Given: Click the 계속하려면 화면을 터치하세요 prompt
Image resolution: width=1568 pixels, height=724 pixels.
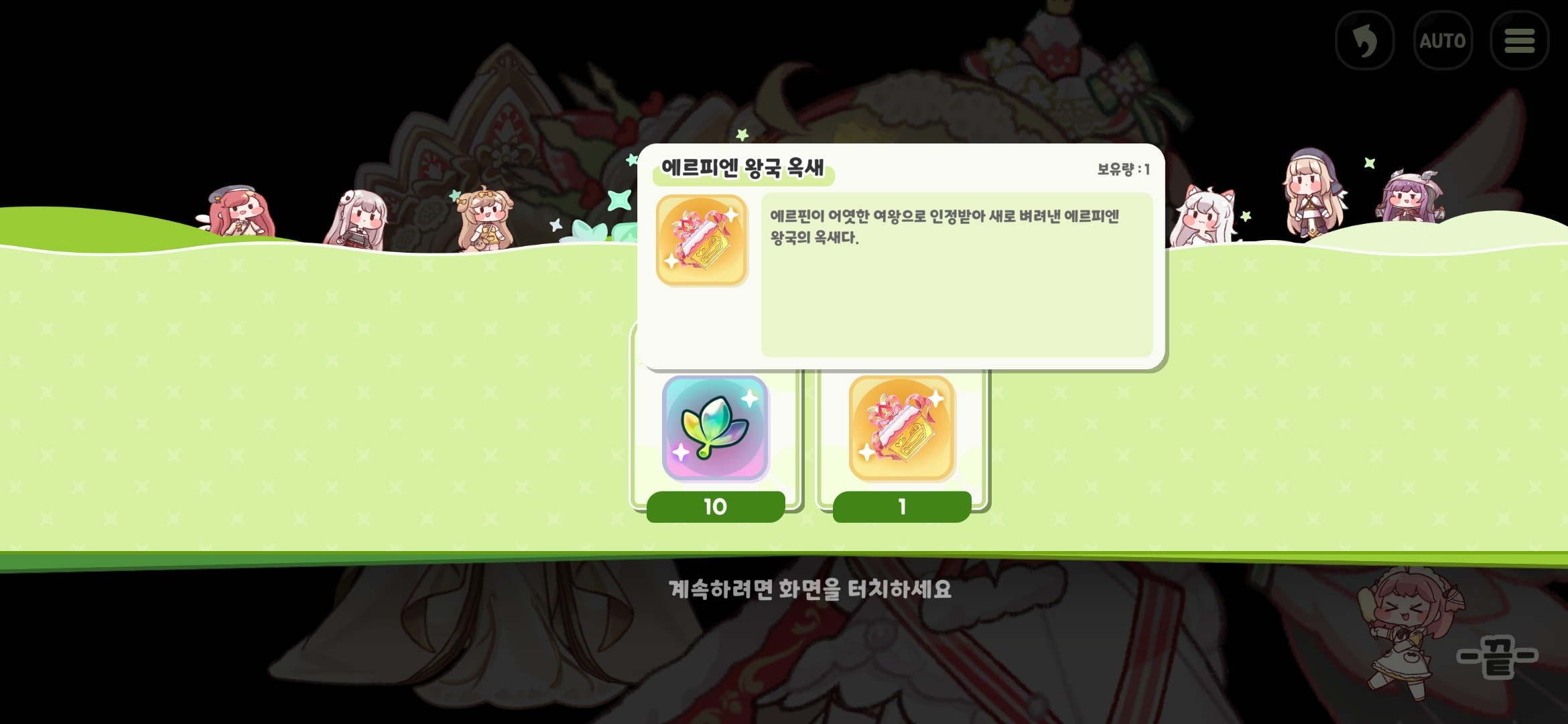Looking at the screenshot, I should [x=810, y=589].
